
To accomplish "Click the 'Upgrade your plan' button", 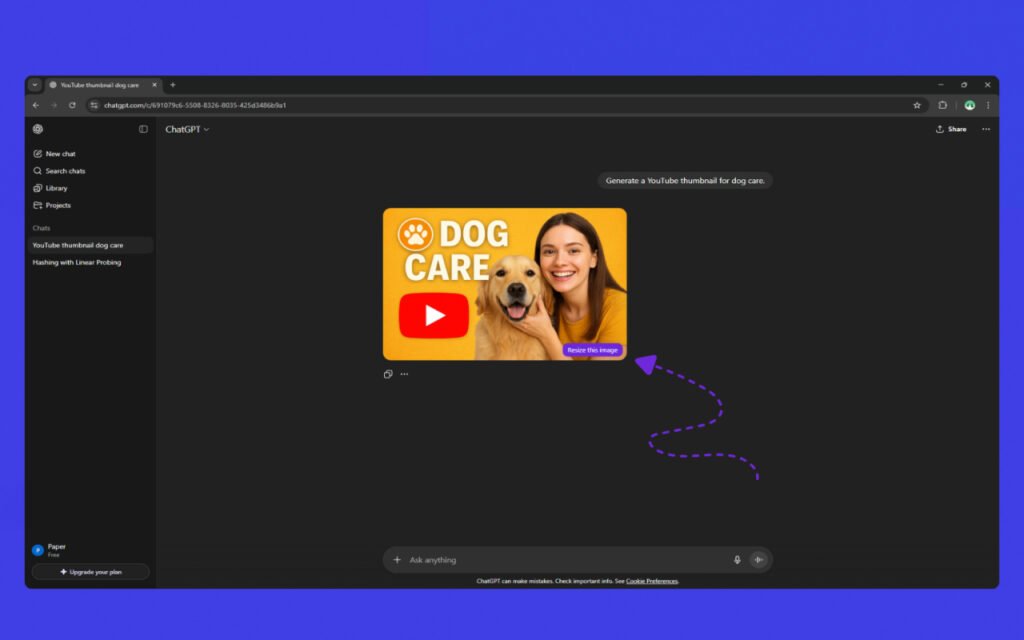I will tap(90, 572).
